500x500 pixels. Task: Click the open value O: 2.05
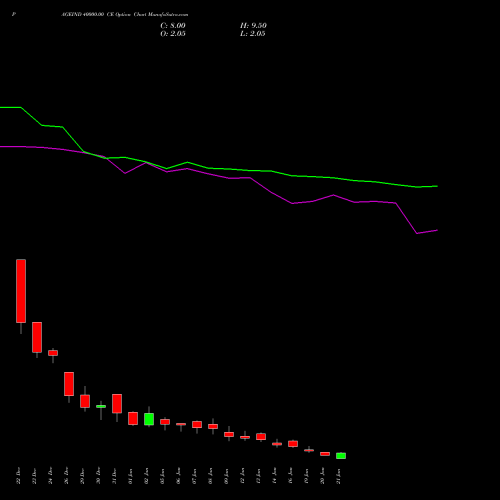[x=173, y=34]
